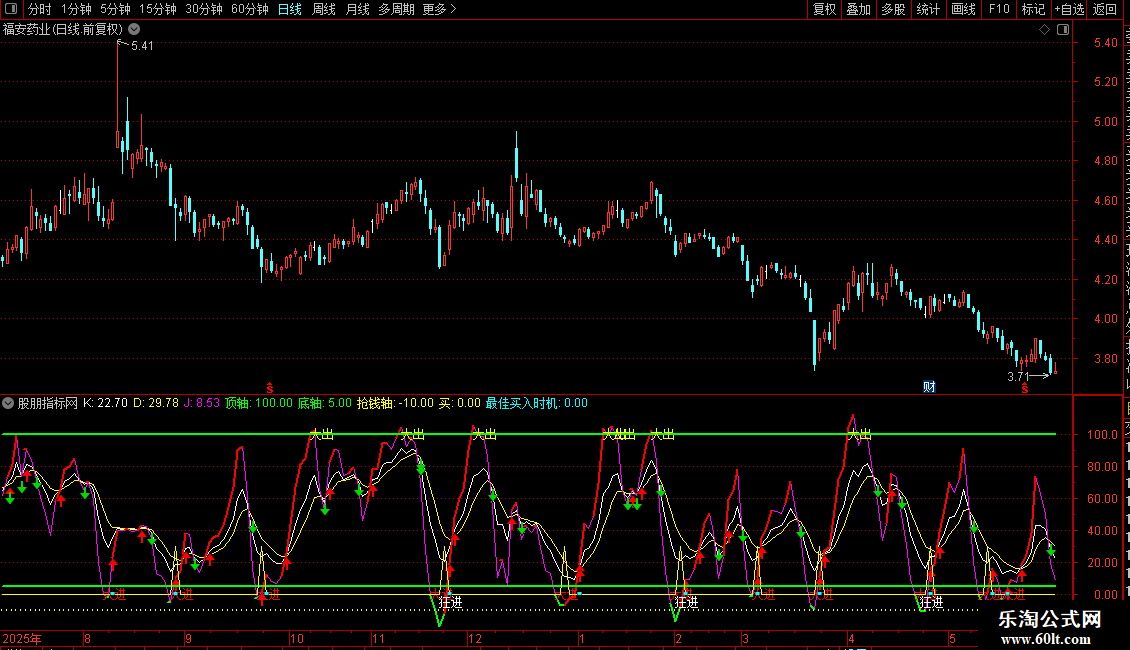Open F10 company information
Viewport: 1130px width, 650px height.
(999, 9)
